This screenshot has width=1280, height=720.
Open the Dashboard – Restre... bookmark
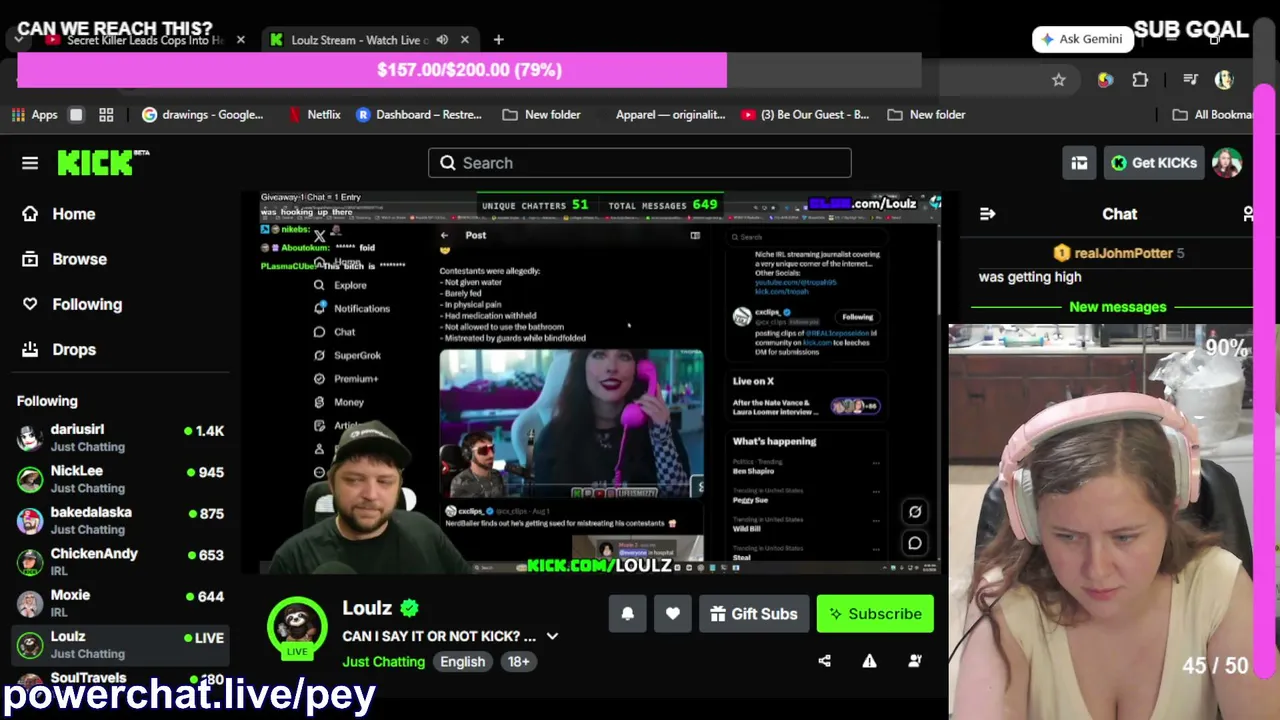pos(419,115)
